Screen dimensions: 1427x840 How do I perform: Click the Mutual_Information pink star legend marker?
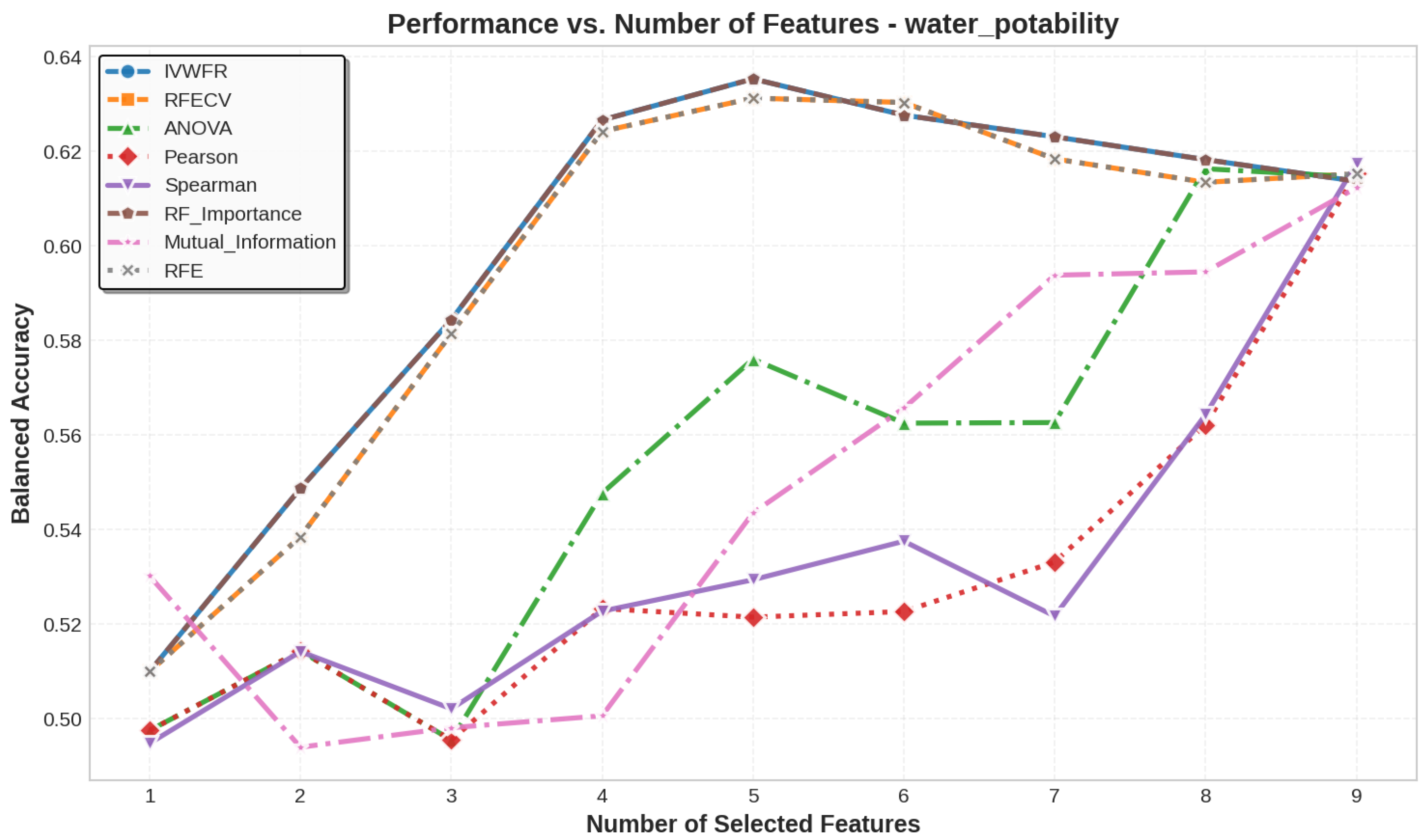click(x=128, y=242)
